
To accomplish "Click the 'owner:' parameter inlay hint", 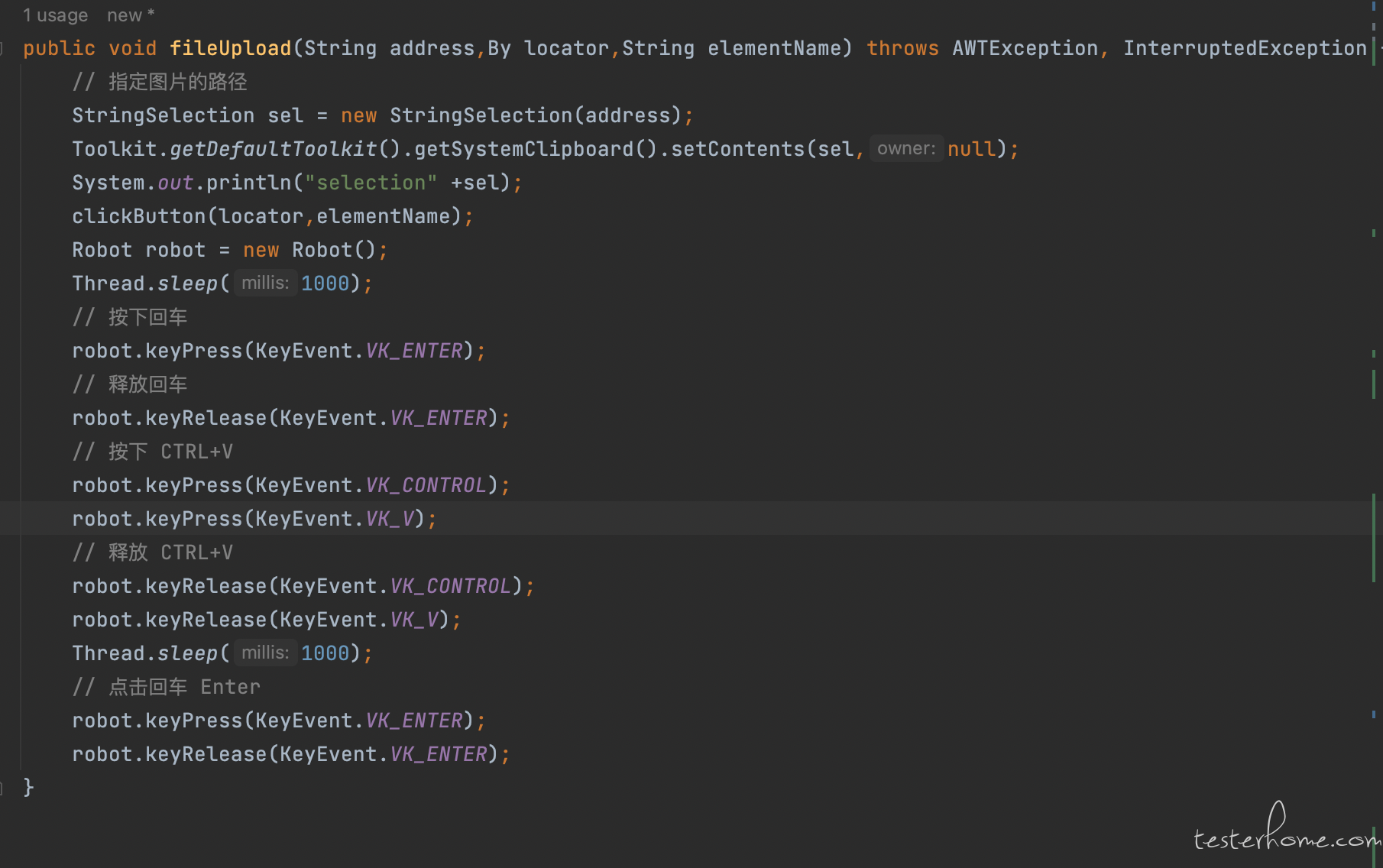I will pyautogui.click(x=906, y=148).
